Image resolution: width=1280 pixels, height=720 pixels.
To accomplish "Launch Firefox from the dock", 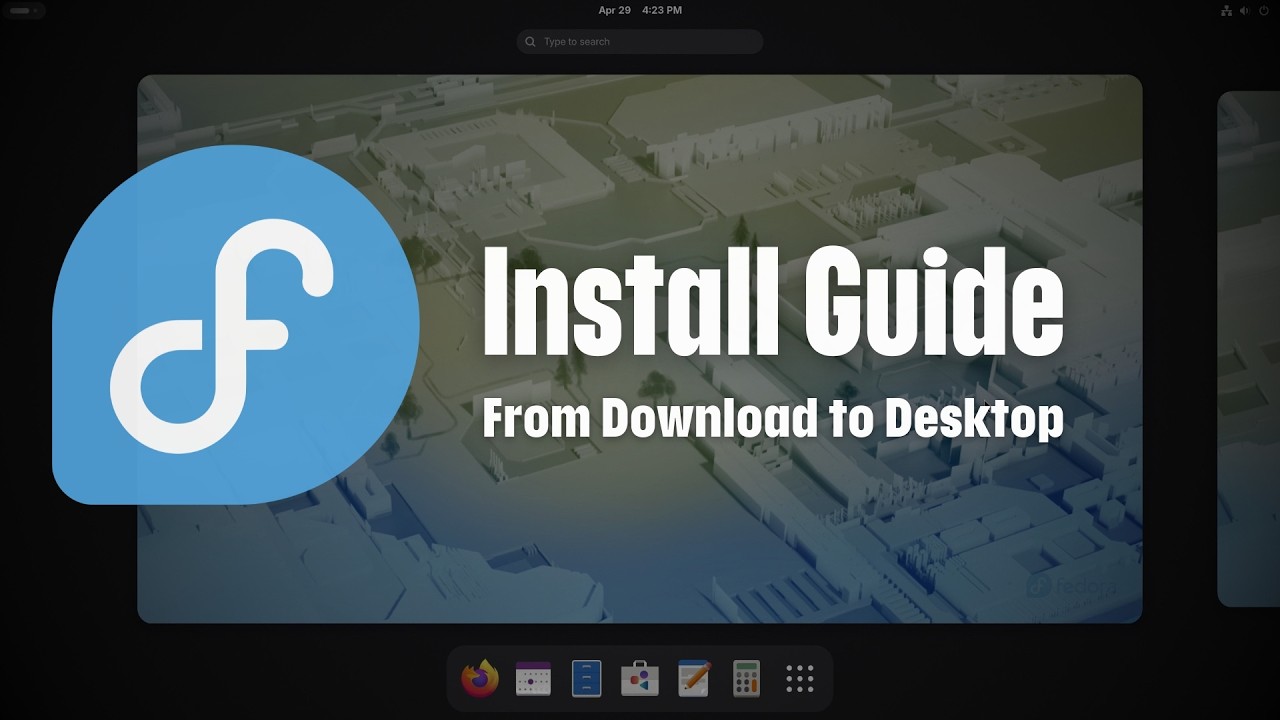I will [480, 678].
